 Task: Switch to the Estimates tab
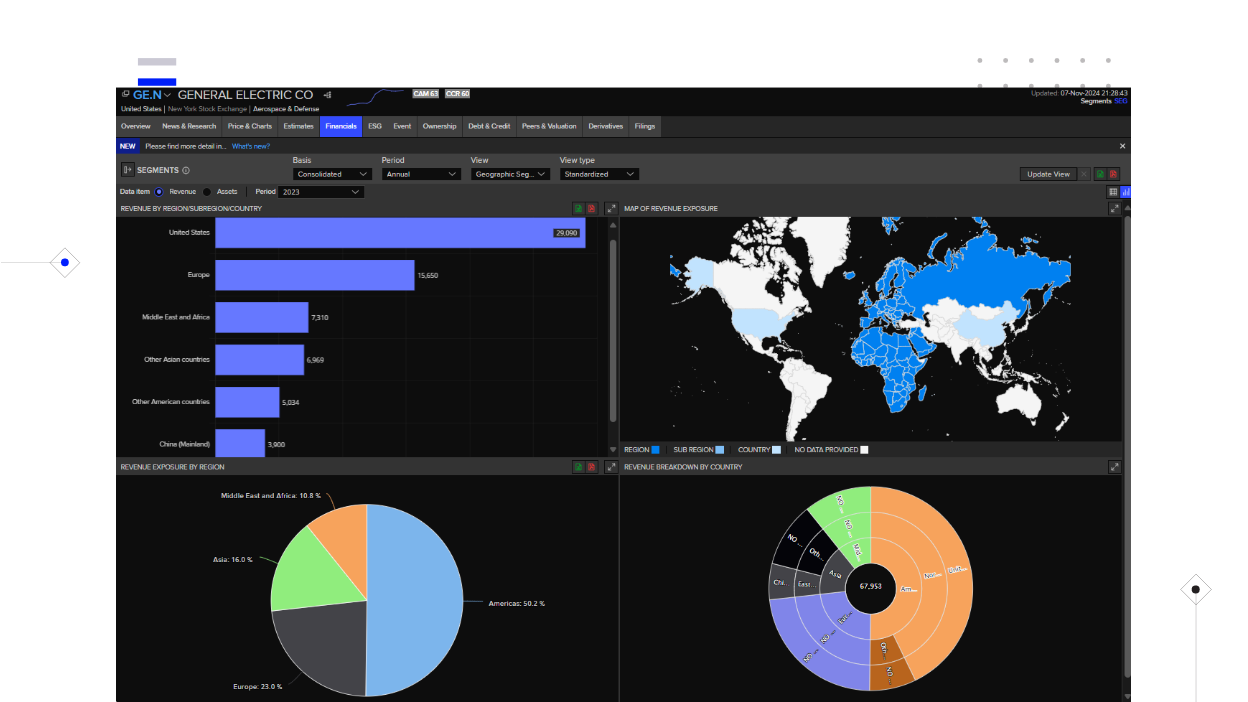(298, 126)
